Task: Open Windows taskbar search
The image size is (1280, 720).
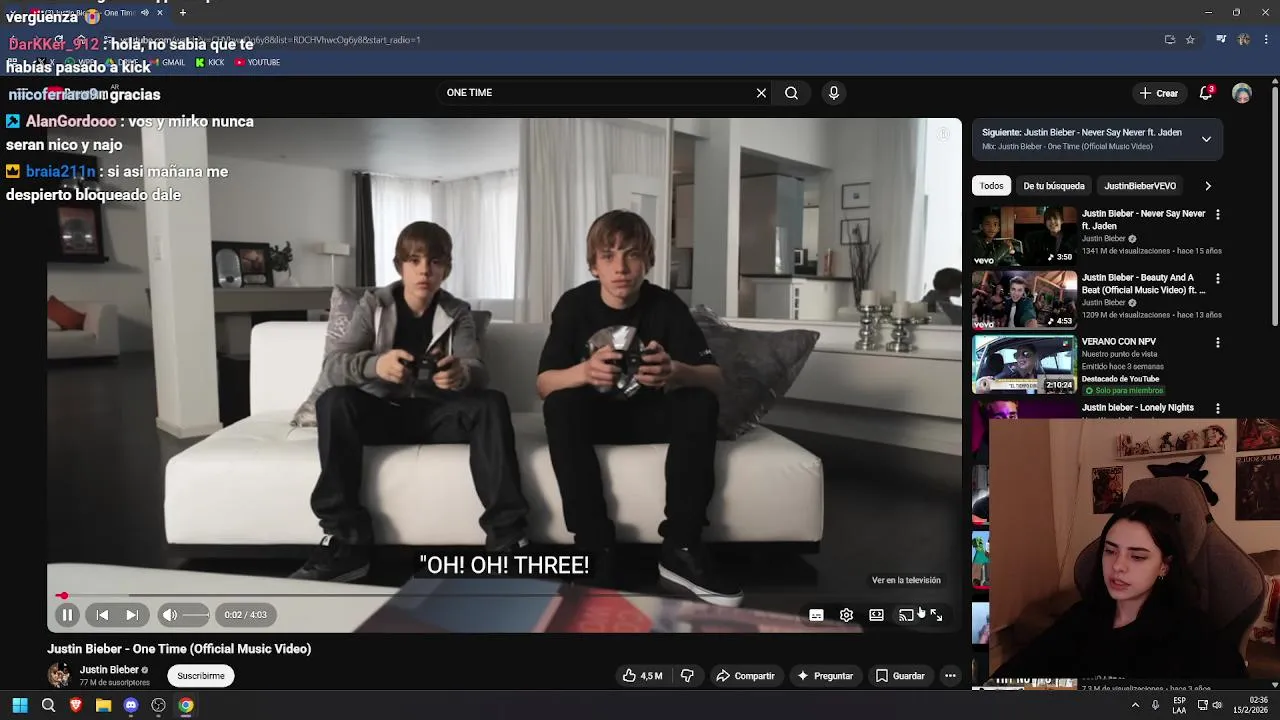Action: coord(48,705)
